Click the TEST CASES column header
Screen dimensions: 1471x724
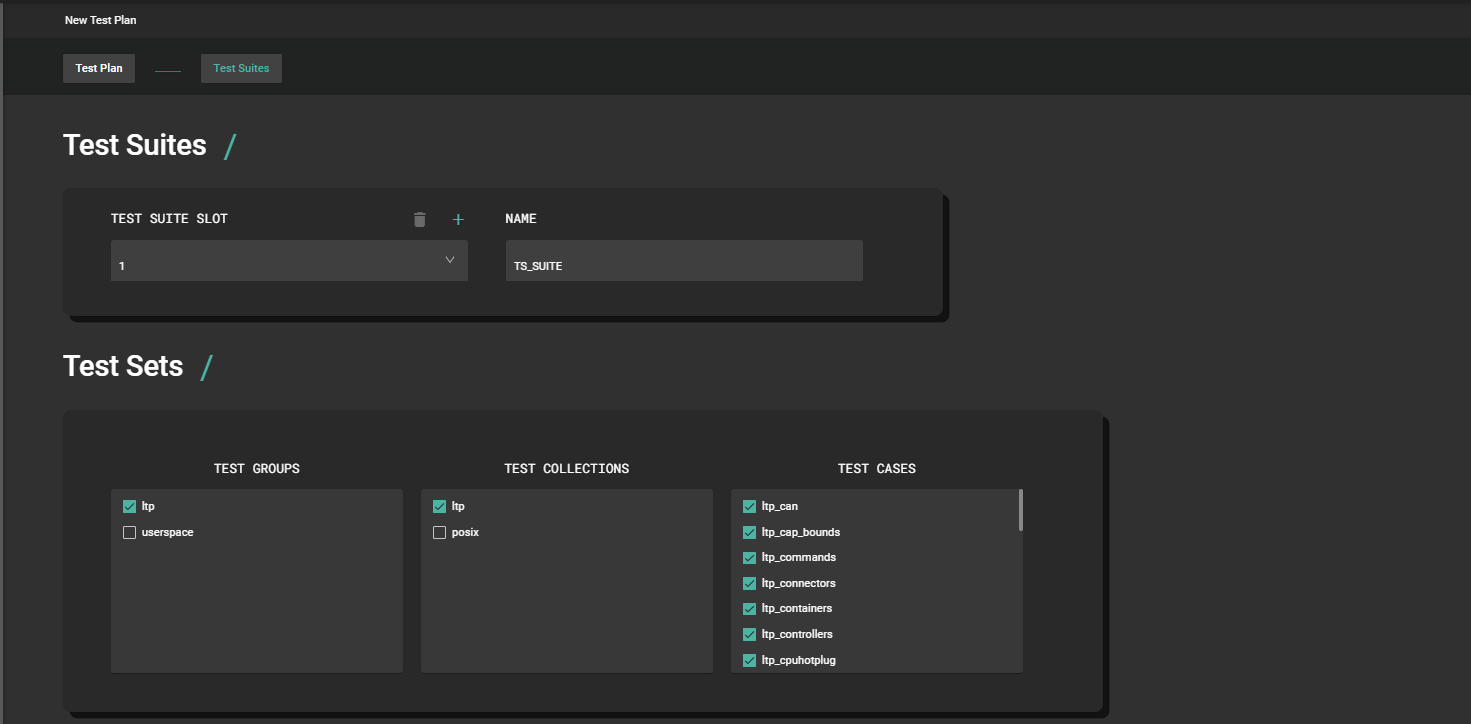(x=877, y=468)
